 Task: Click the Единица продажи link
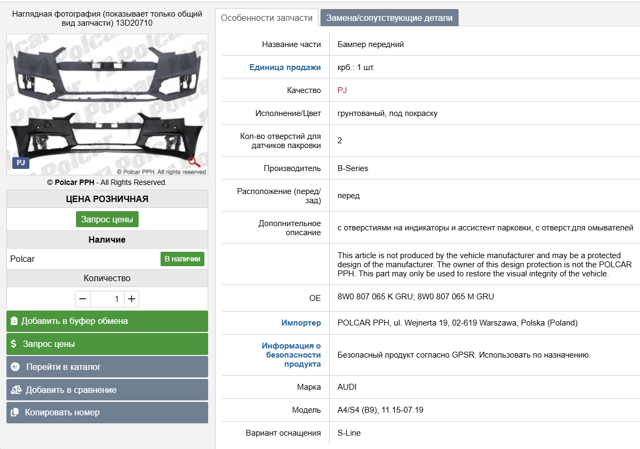click(x=285, y=67)
